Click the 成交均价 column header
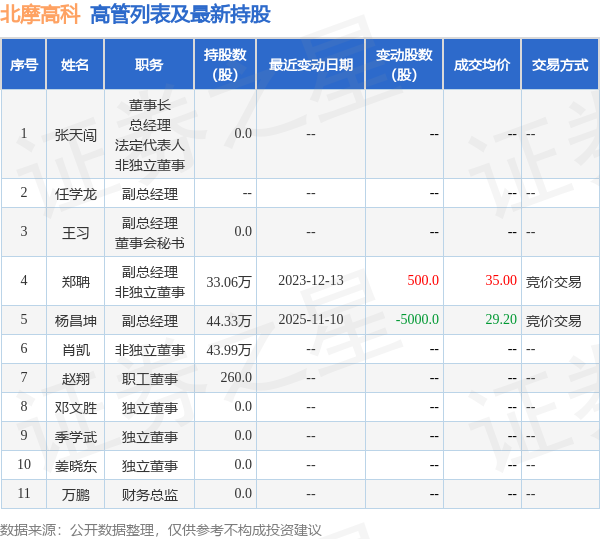 point(482,65)
